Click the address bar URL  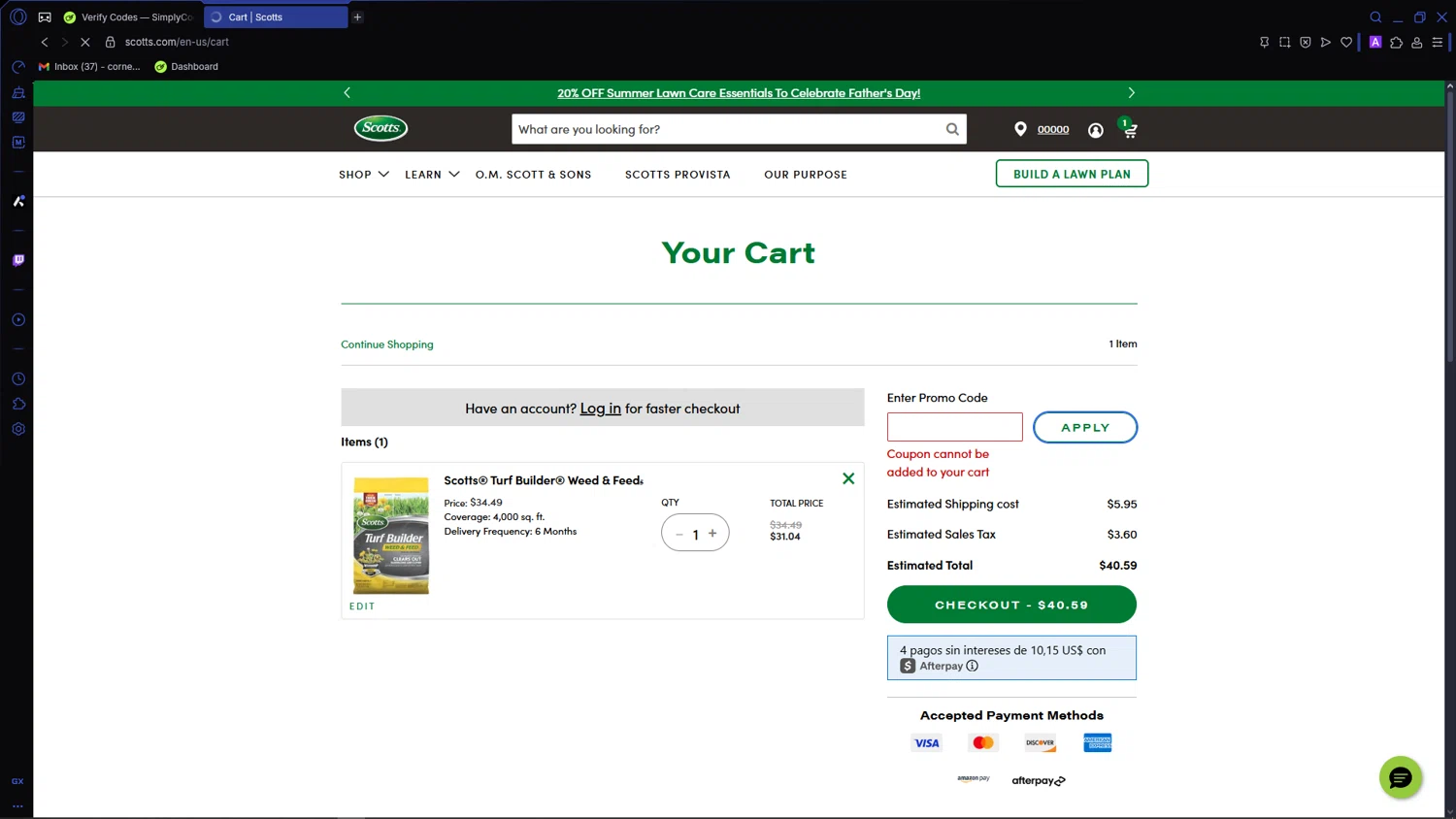click(x=177, y=42)
